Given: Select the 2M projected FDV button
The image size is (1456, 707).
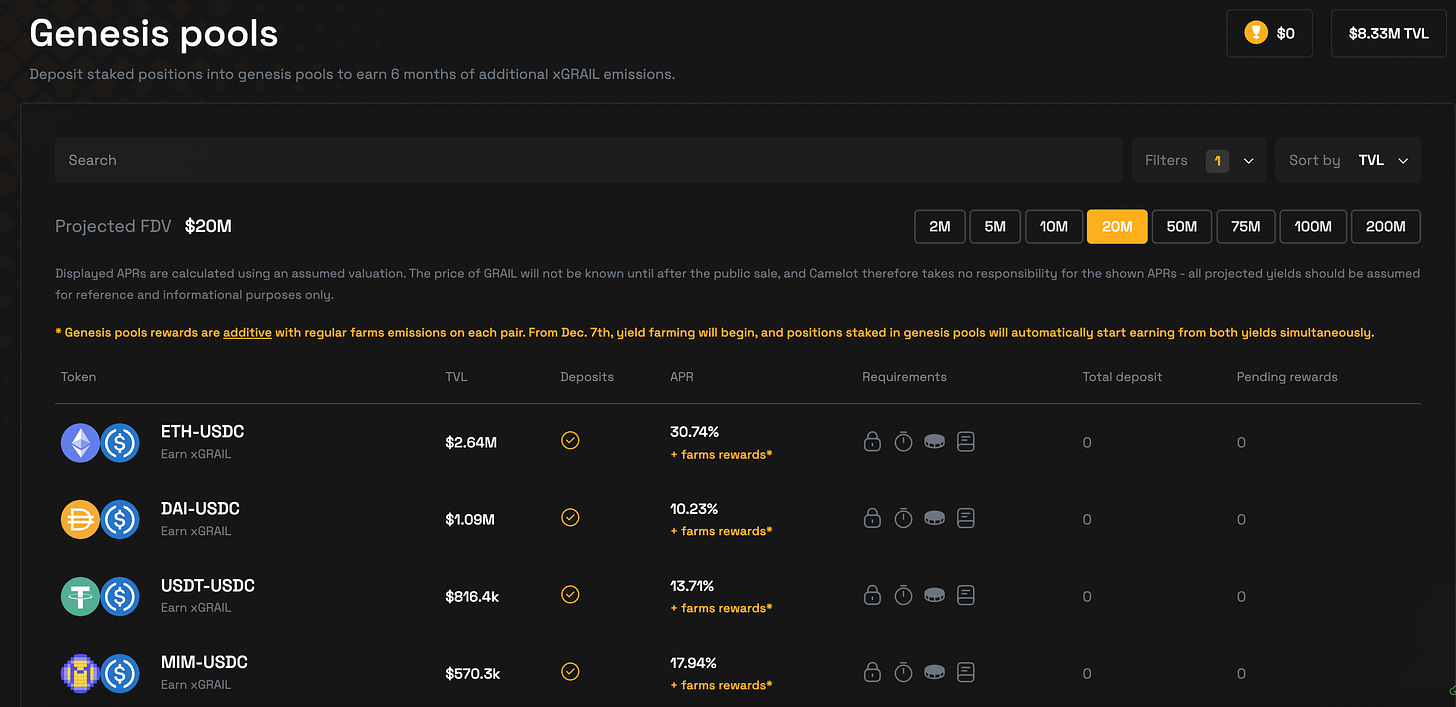Looking at the screenshot, I should coord(939,226).
